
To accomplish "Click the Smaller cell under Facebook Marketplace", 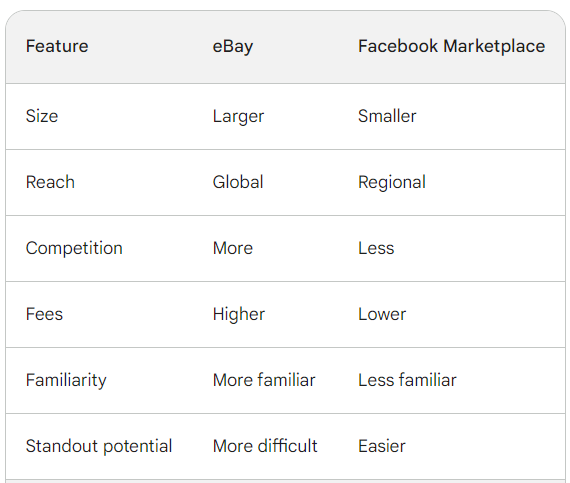I will pyautogui.click(x=387, y=116).
